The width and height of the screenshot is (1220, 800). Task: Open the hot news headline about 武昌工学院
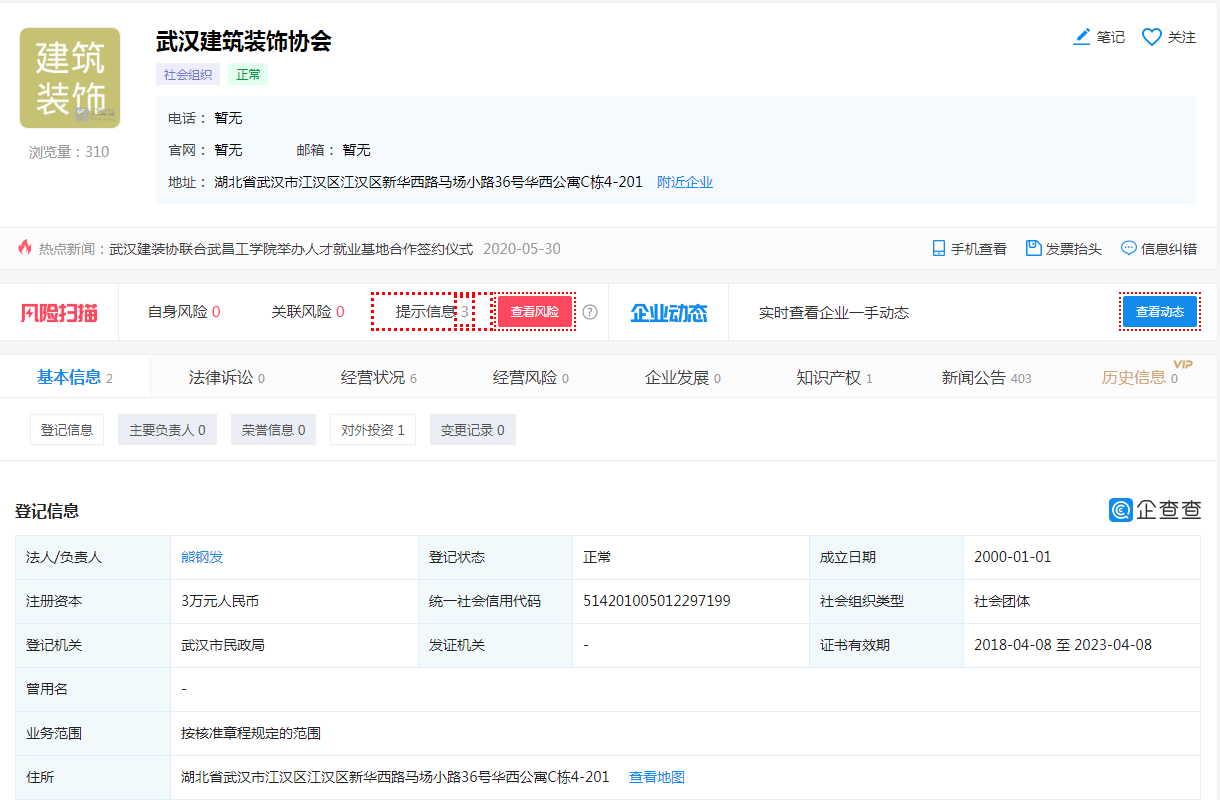tap(292, 248)
